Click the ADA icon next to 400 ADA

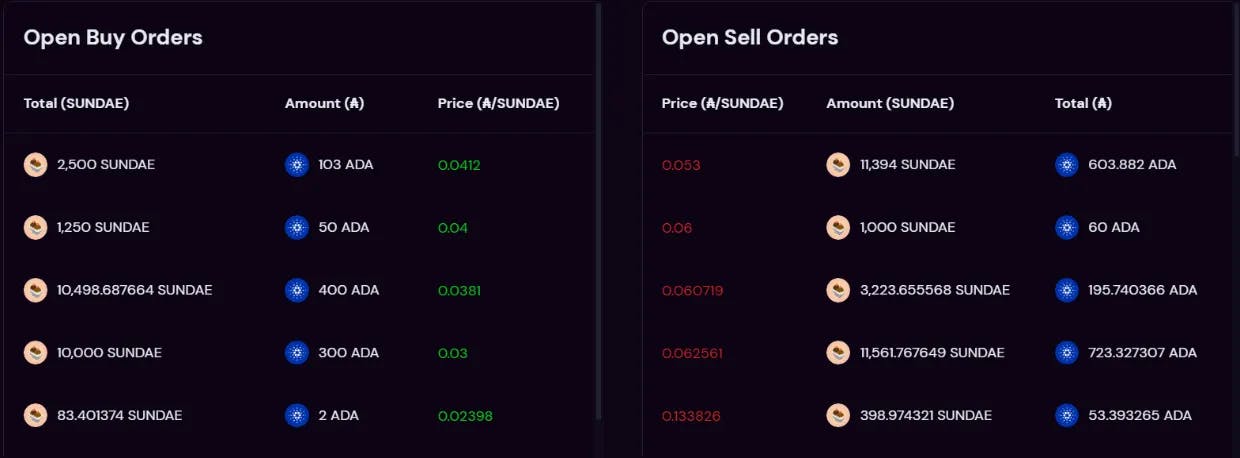point(297,290)
